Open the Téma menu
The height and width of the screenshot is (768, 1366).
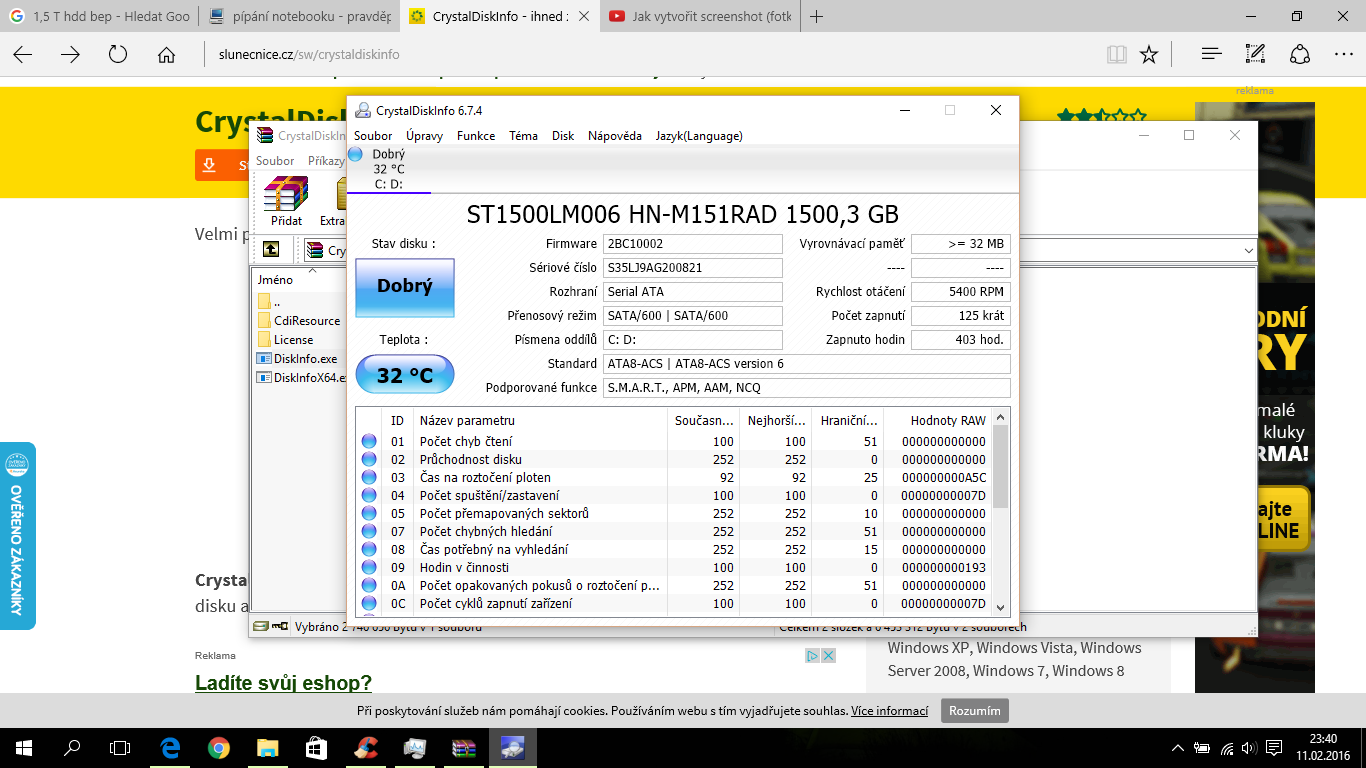click(x=523, y=136)
